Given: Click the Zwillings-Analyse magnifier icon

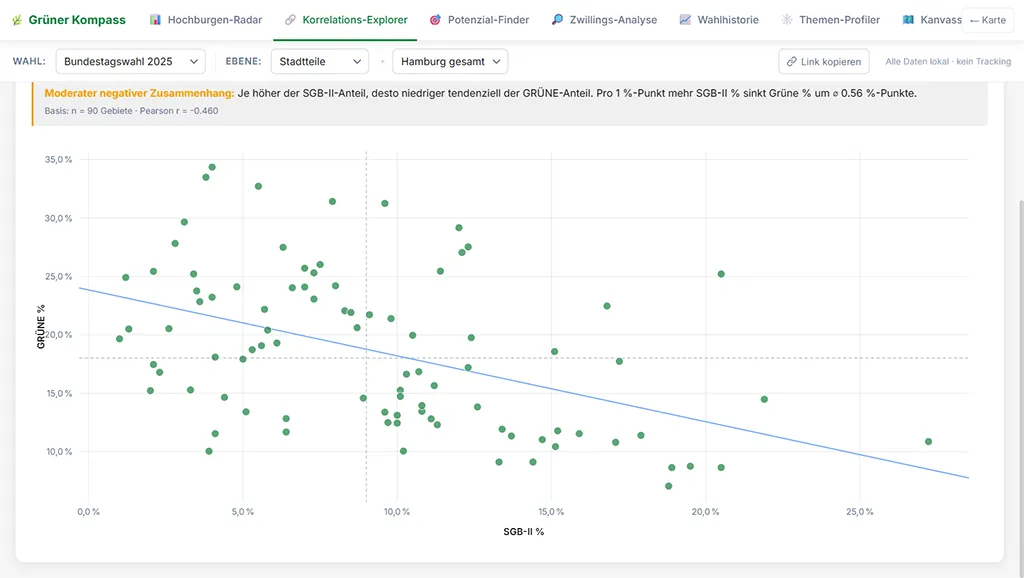Looking at the screenshot, I should click(557, 20).
